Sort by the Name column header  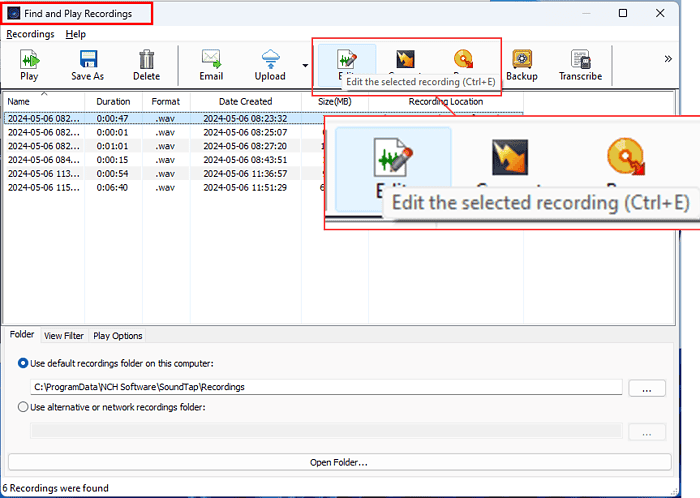coord(43,101)
